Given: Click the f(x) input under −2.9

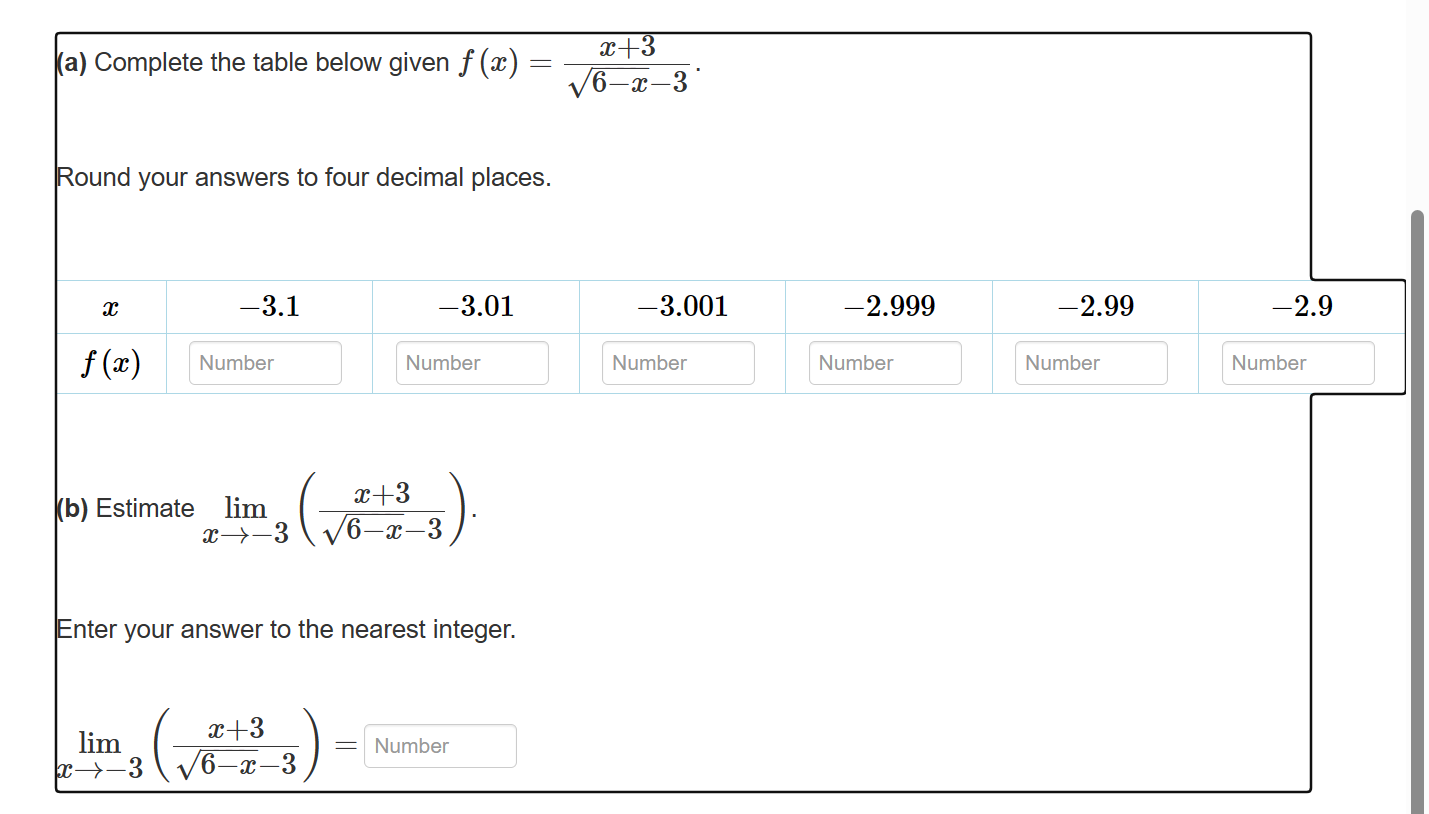Looking at the screenshot, I should (x=1297, y=362).
